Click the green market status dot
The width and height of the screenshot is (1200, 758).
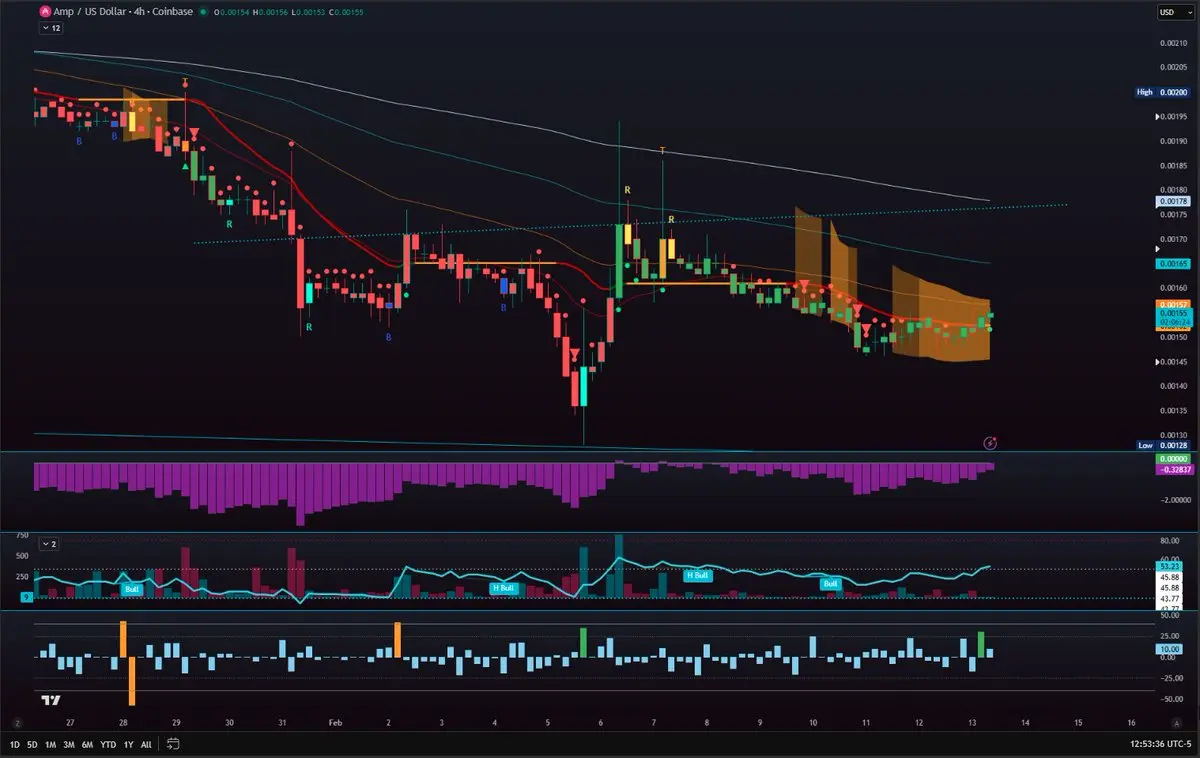(x=203, y=12)
